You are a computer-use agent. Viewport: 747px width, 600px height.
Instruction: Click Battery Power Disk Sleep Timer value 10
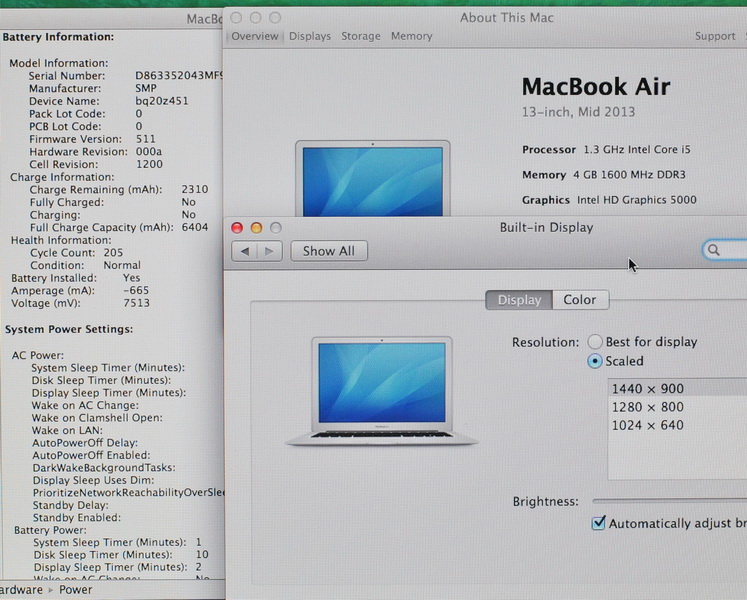click(x=202, y=555)
